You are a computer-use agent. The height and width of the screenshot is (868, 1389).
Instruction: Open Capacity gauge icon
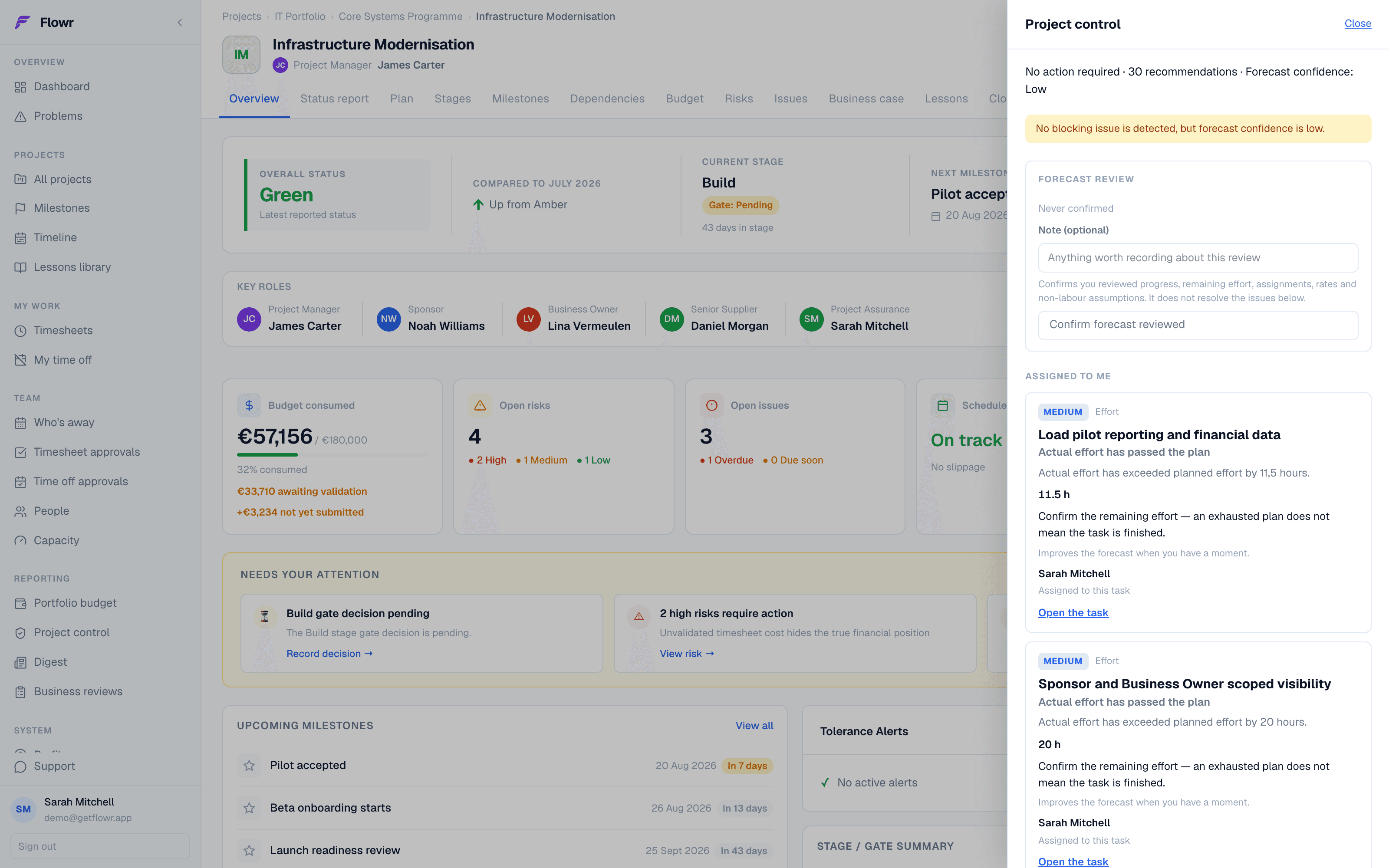pos(21,541)
